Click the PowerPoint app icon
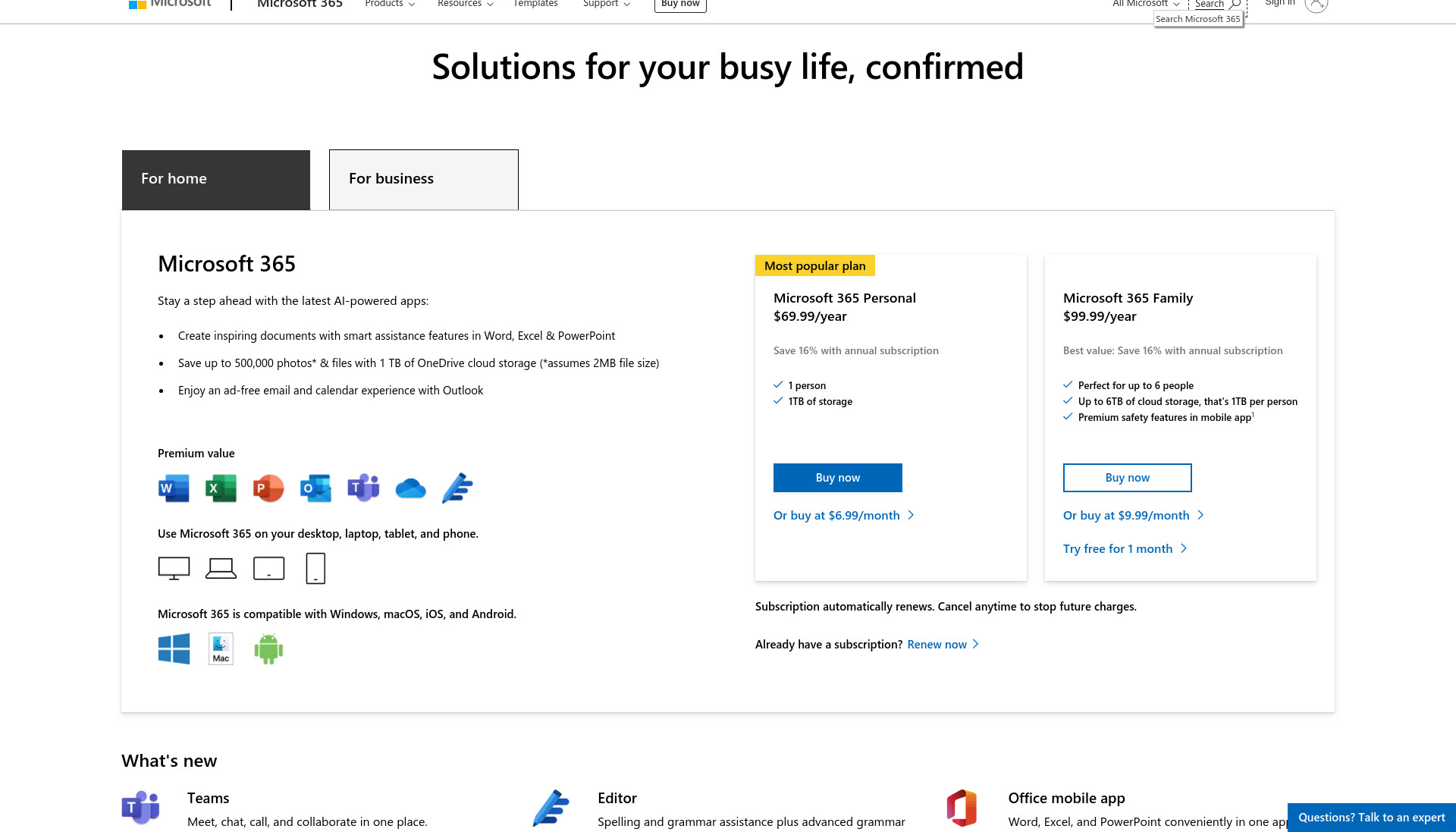The width and height of the screenshot is (1456, 832). (x=268, y=488)
